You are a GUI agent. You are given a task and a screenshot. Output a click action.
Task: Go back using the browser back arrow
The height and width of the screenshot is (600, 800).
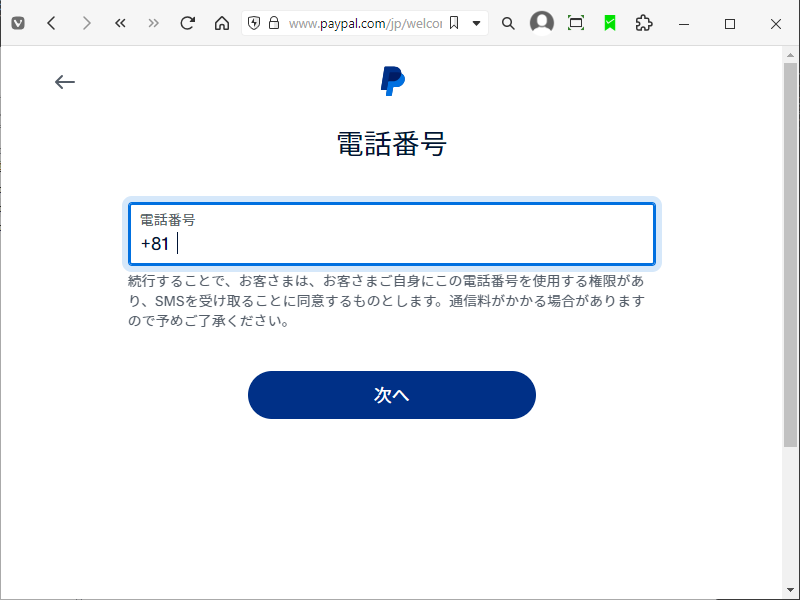(51, 23)
